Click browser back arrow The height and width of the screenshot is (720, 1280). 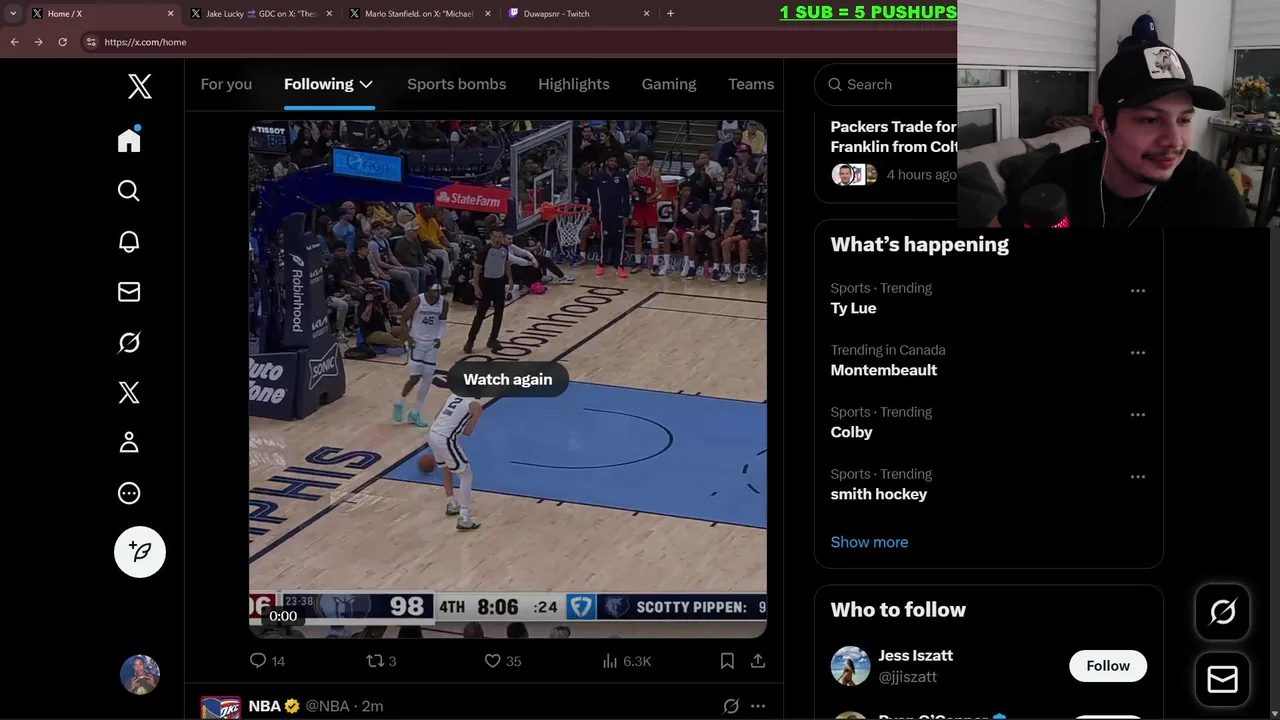coord(14,42)
